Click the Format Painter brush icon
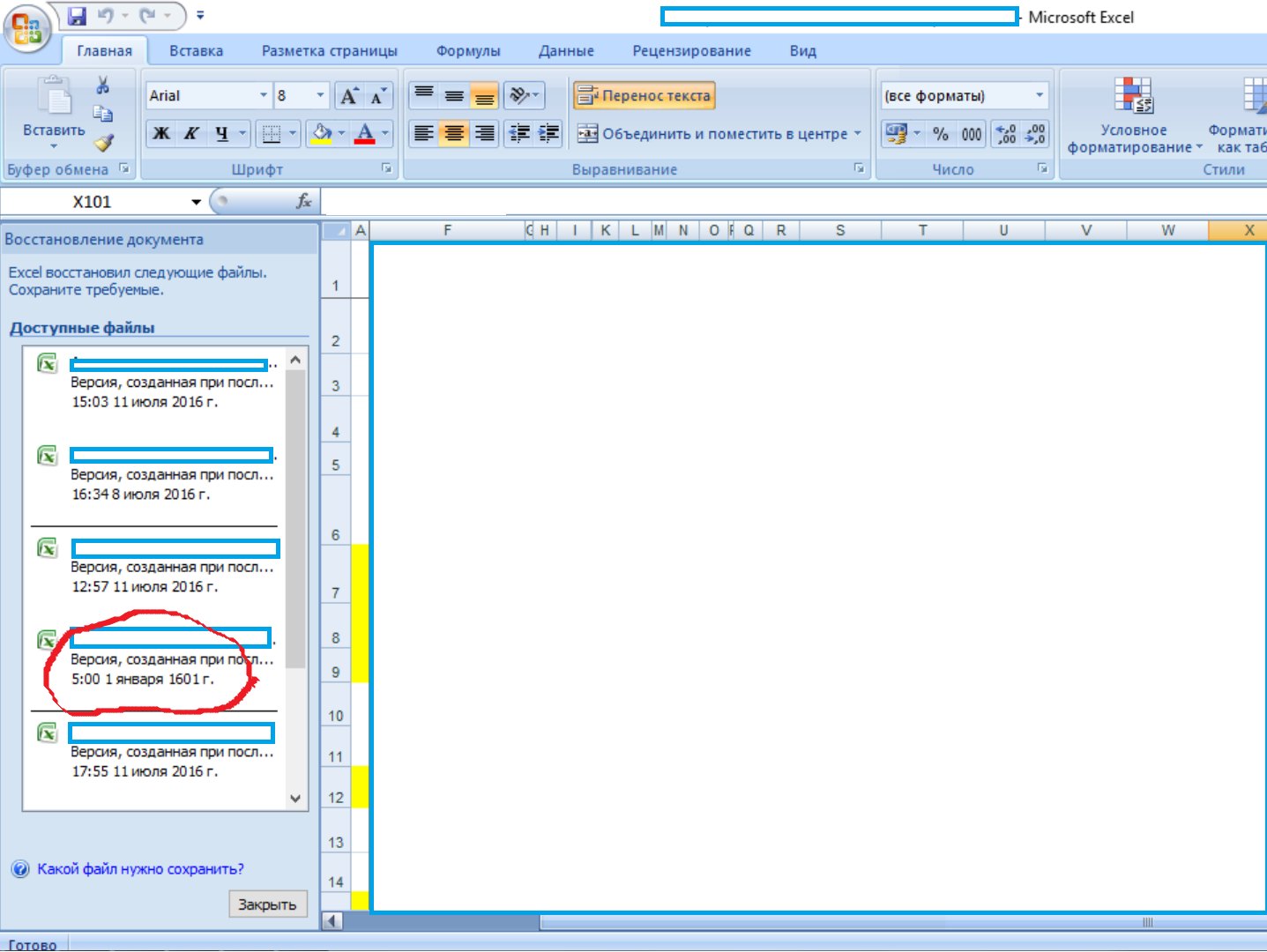 104,143
